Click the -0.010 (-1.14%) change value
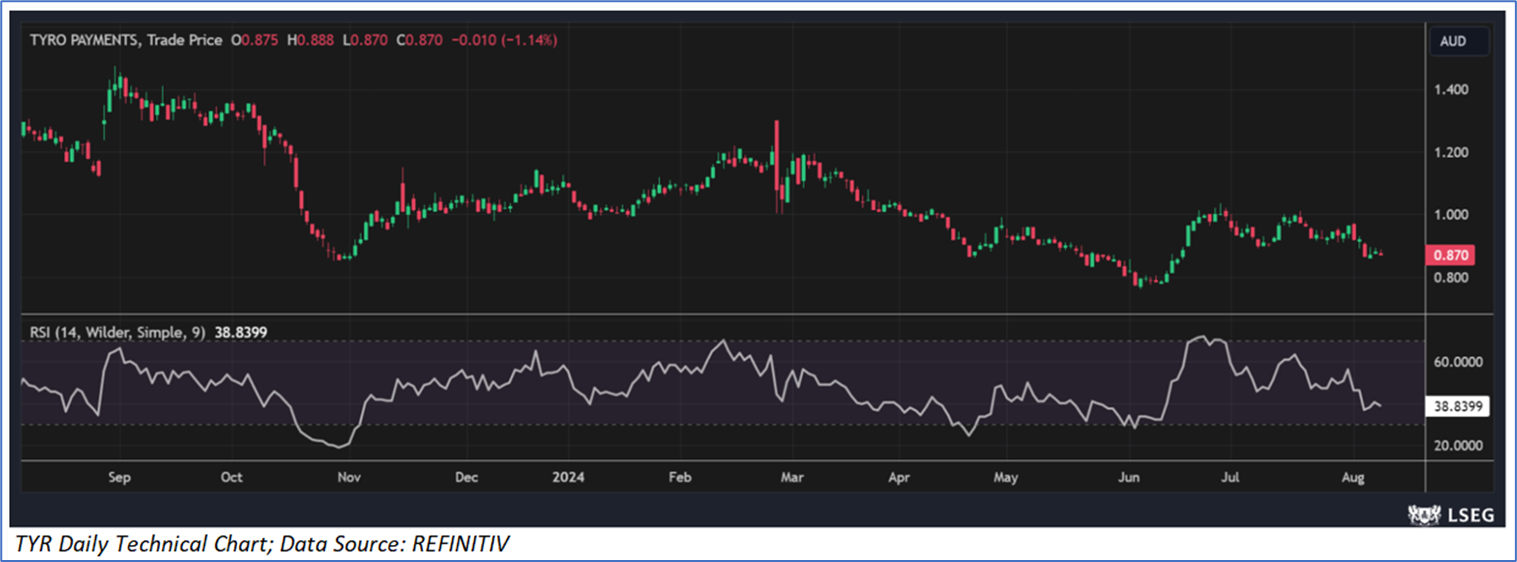Image resolution: width=1517 pixels, height=562 pixels. [505, 40]
